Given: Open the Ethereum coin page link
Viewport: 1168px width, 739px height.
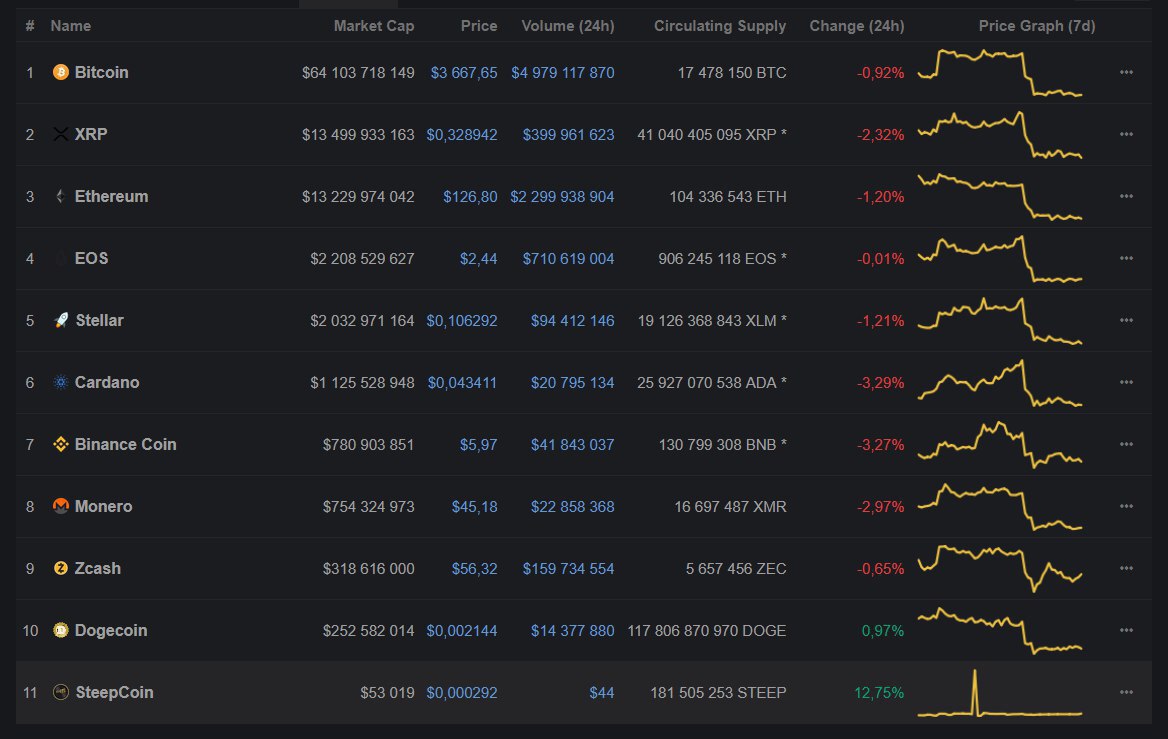Looking at the screenshot, I should coord(112,196).
